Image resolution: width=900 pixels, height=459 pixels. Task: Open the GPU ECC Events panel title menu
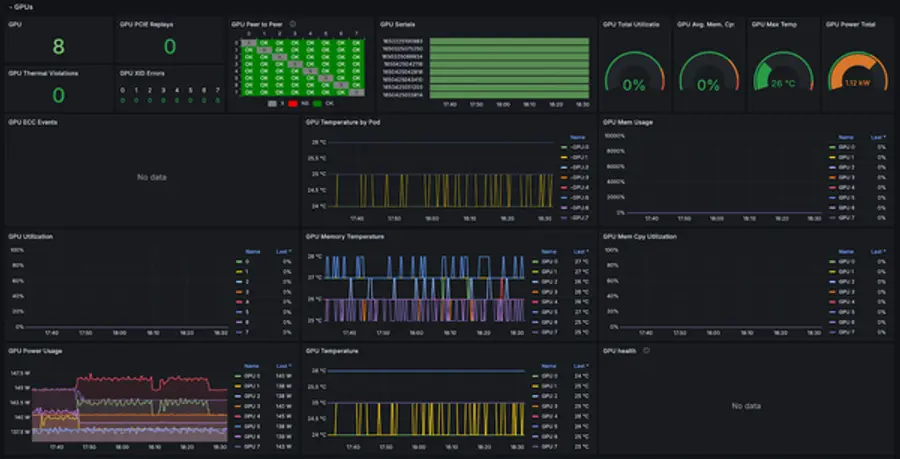[30, 122]
